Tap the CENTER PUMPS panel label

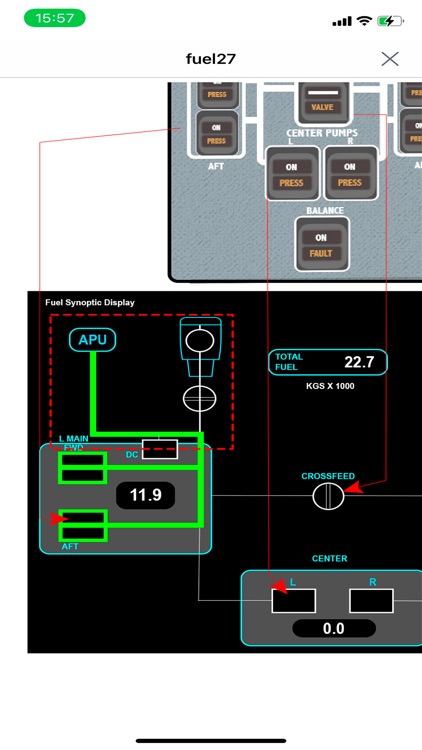[x=322, y=133]
